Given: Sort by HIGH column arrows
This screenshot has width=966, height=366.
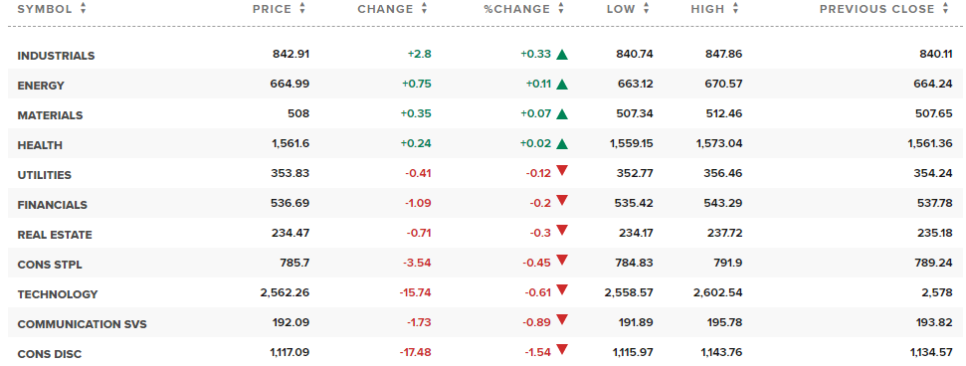Looking at the screenshot, I should click(x=735, y=9).
